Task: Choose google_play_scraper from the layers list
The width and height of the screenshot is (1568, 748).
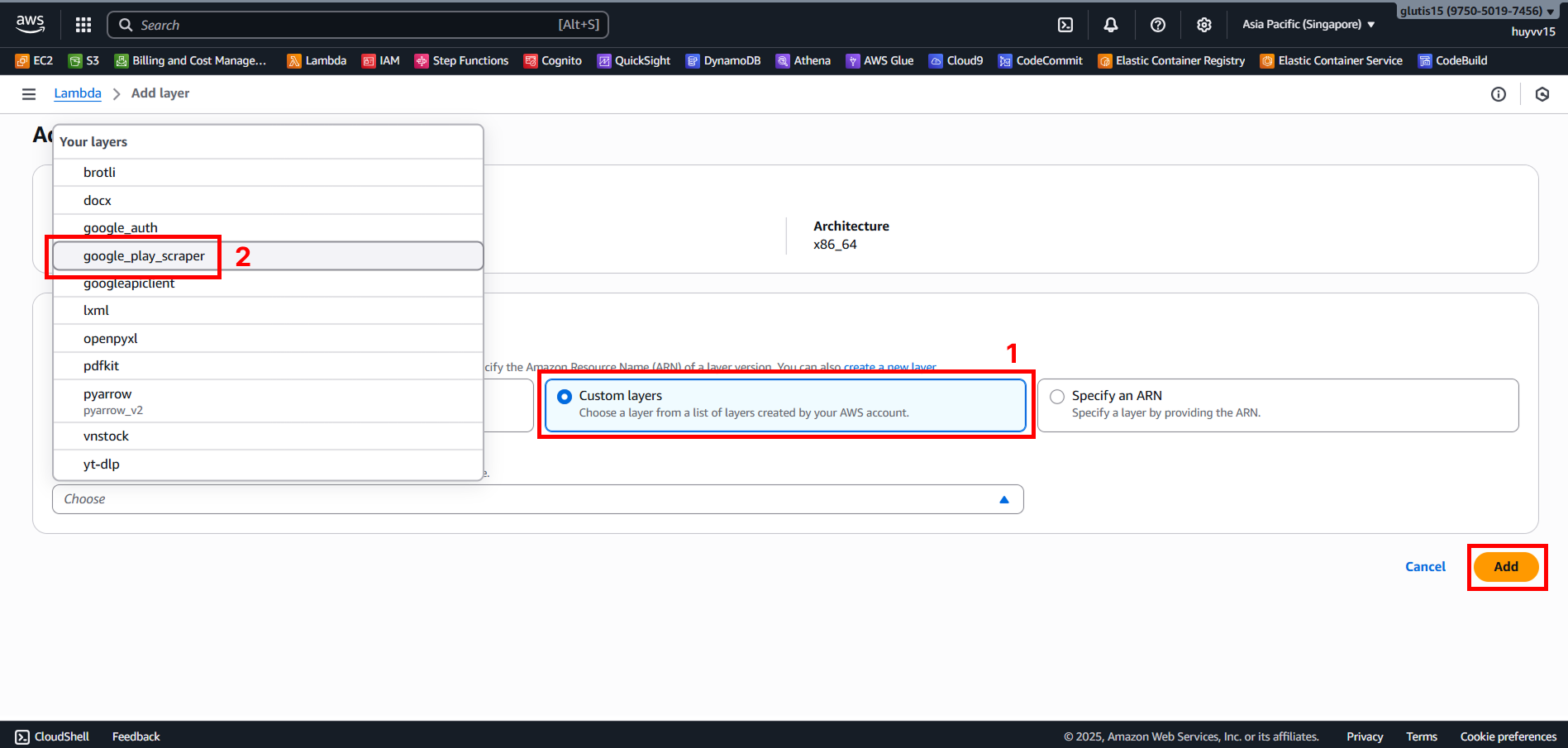Action: [144, 256]
